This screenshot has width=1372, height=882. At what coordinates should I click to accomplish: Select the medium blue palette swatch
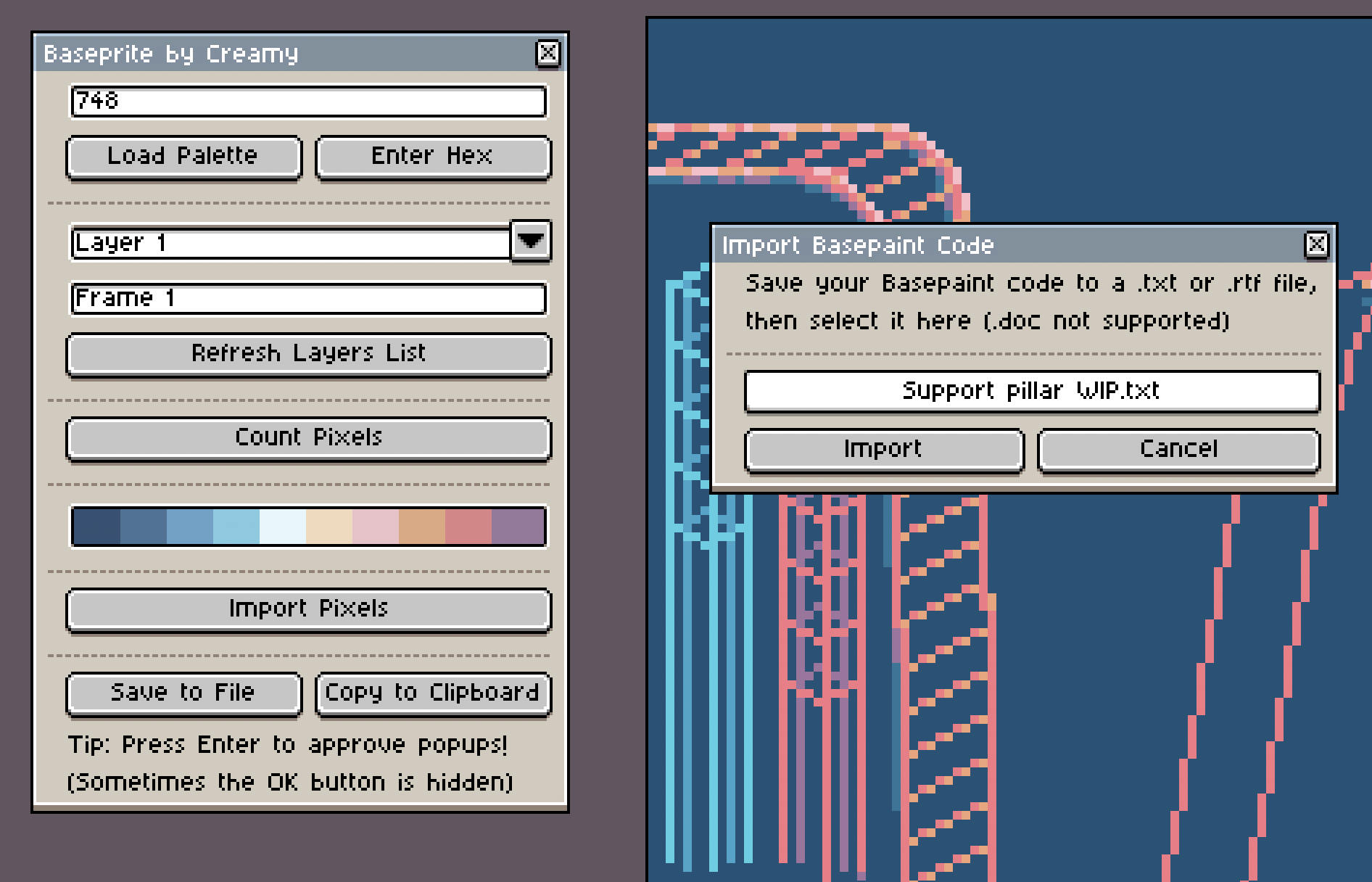pos(190,526)
